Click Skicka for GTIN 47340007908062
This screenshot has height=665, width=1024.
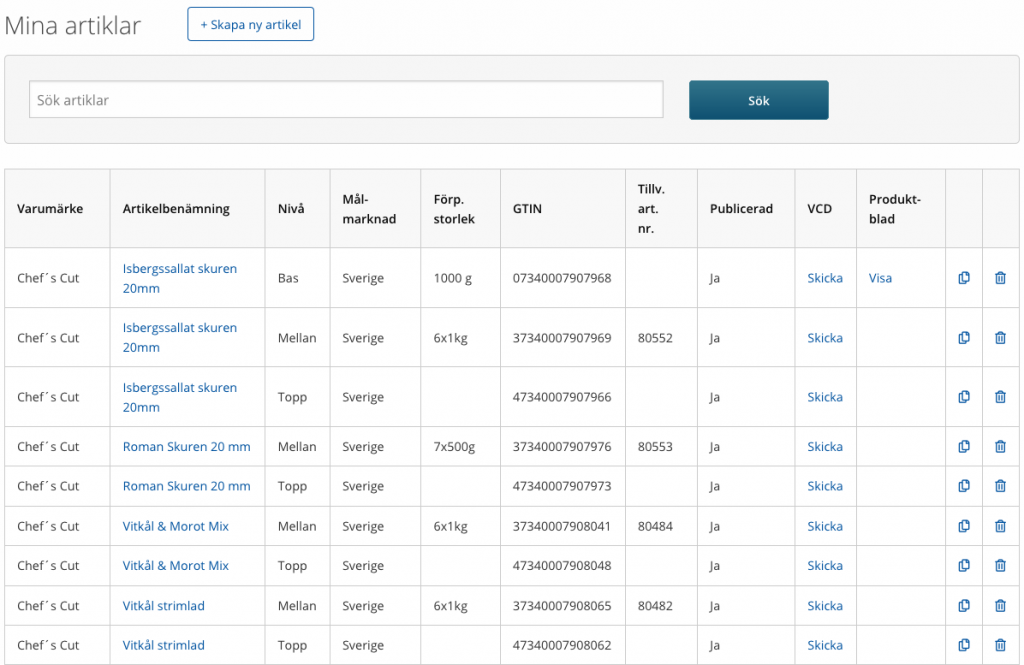tap(825, 645)
